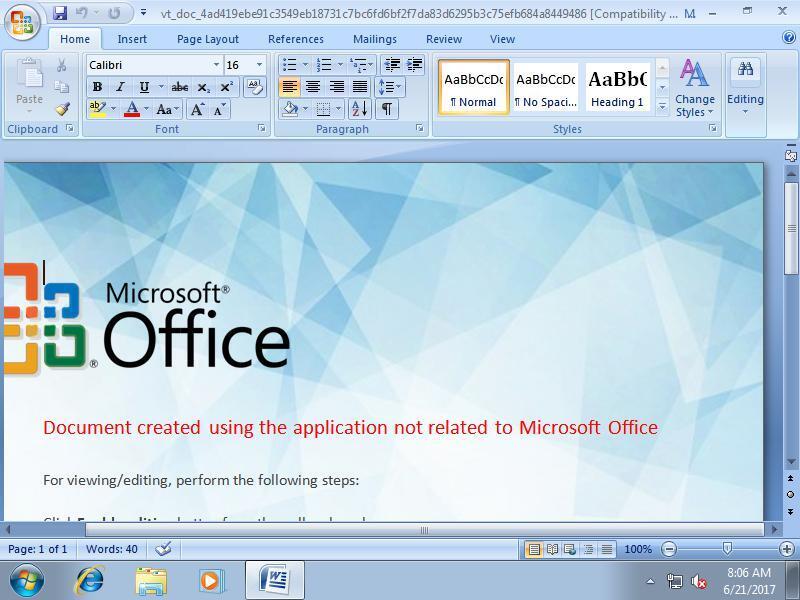
Task: Save document via Quick Access icon
Action: [60, 13]
